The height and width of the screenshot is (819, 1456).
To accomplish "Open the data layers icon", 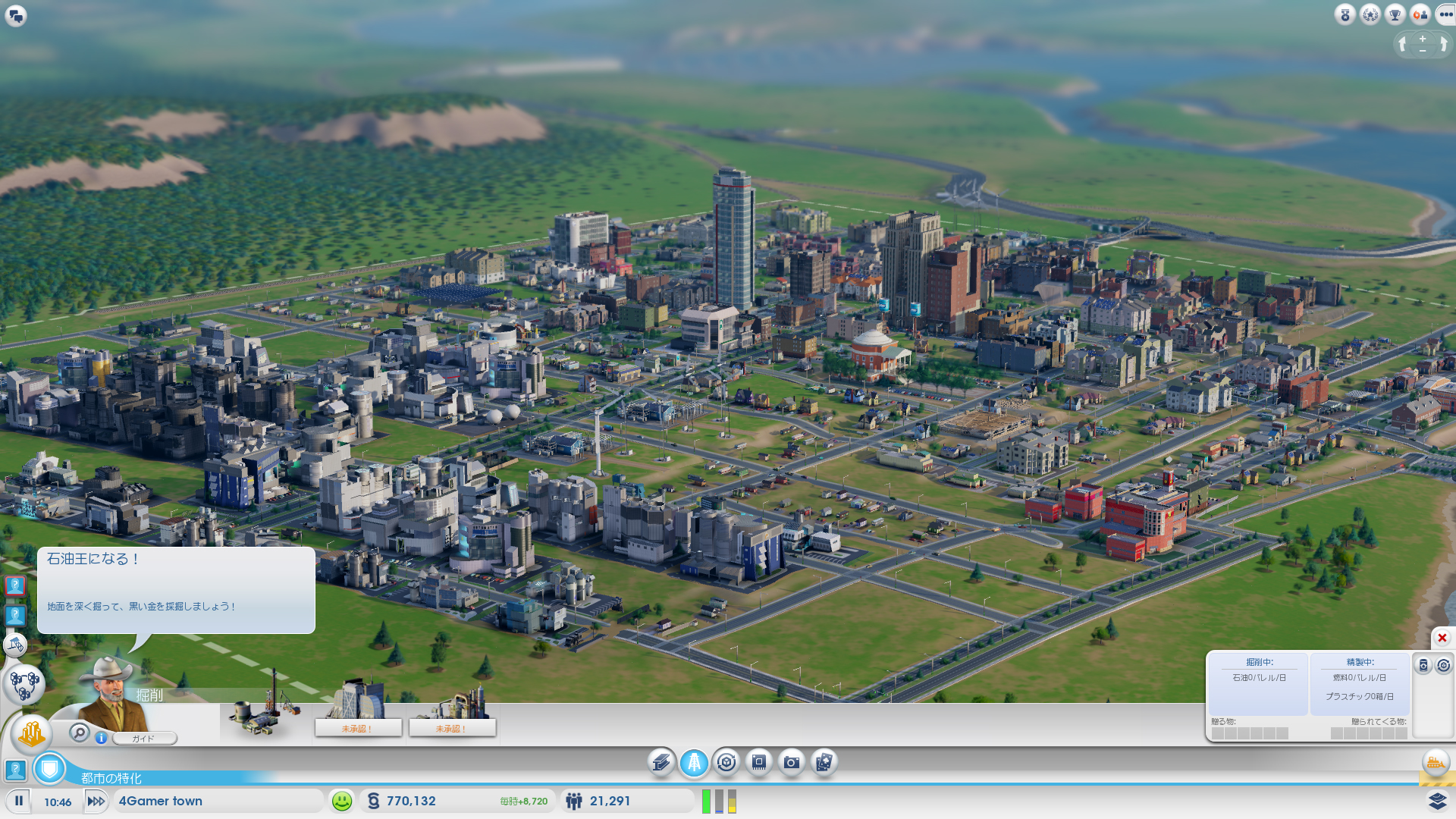I will [x=1437, y=801].
